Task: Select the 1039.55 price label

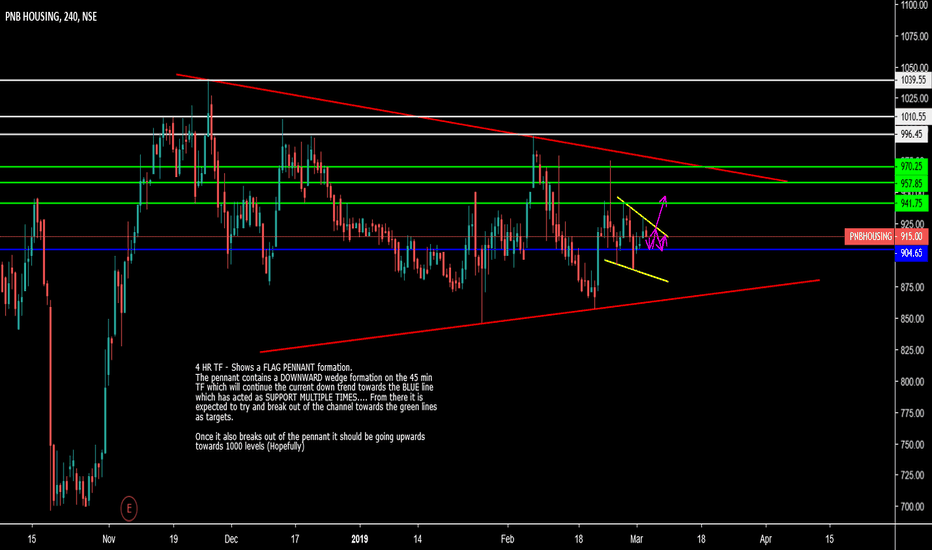Action: tap(912, 80)
